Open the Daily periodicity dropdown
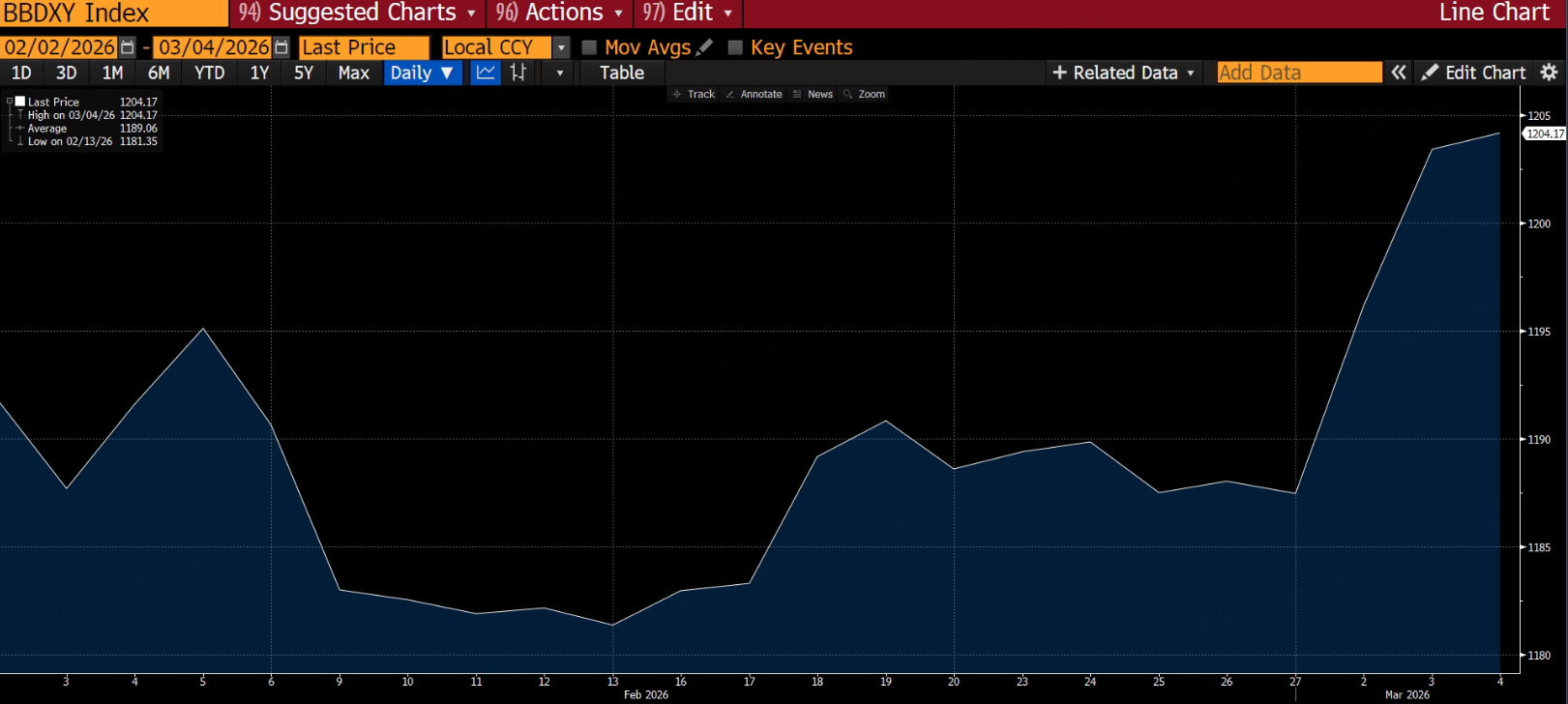 point(422,73)
